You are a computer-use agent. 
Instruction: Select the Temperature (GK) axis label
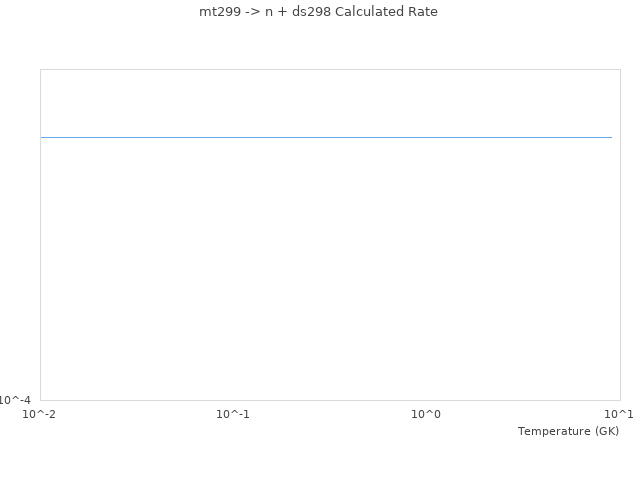click(568, 431)
